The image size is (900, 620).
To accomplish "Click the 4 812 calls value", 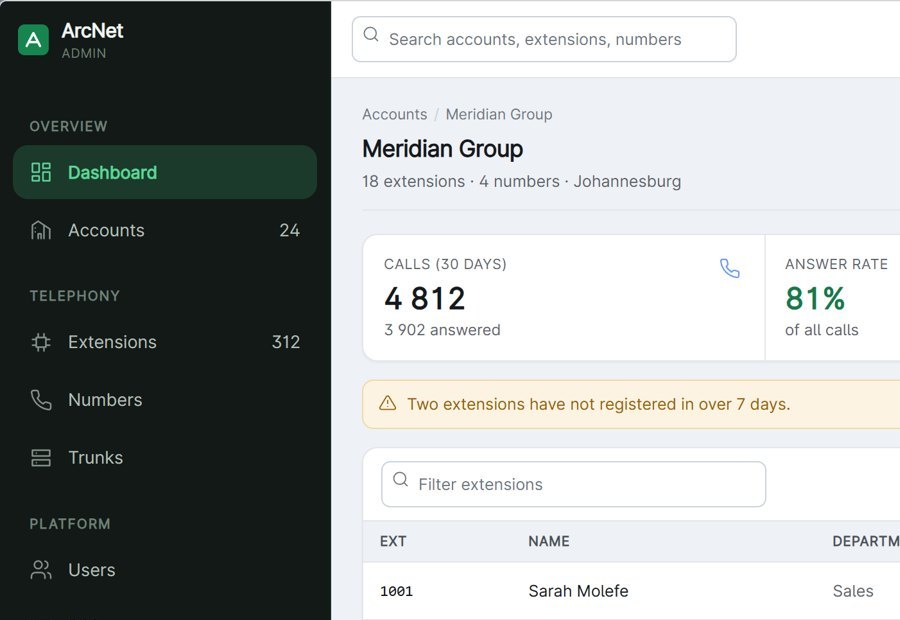I will pos(425,299).
